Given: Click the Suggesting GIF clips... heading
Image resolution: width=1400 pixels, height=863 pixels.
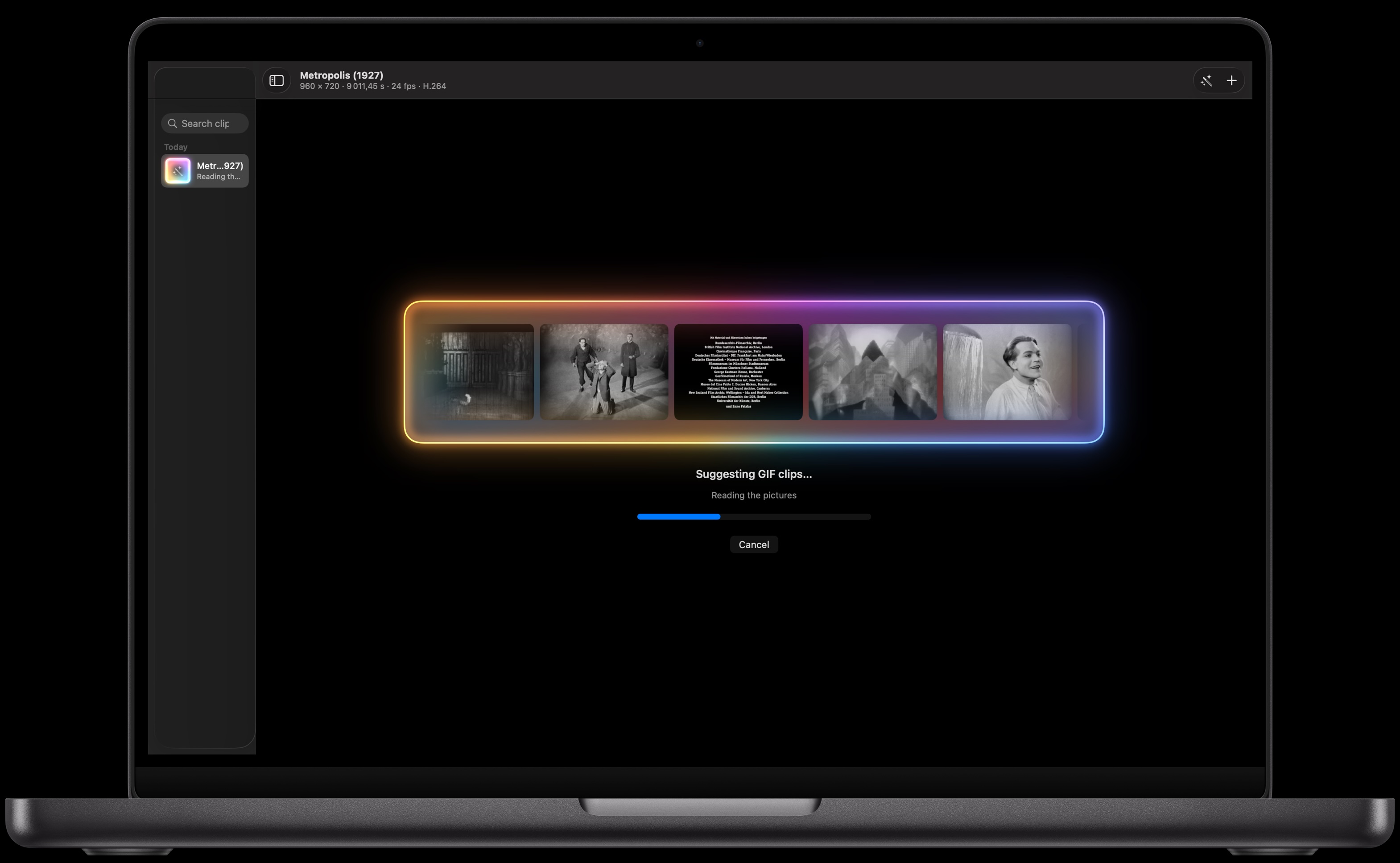Looking at the screenshot, I should pyautogui.click(x=753, y=474).
